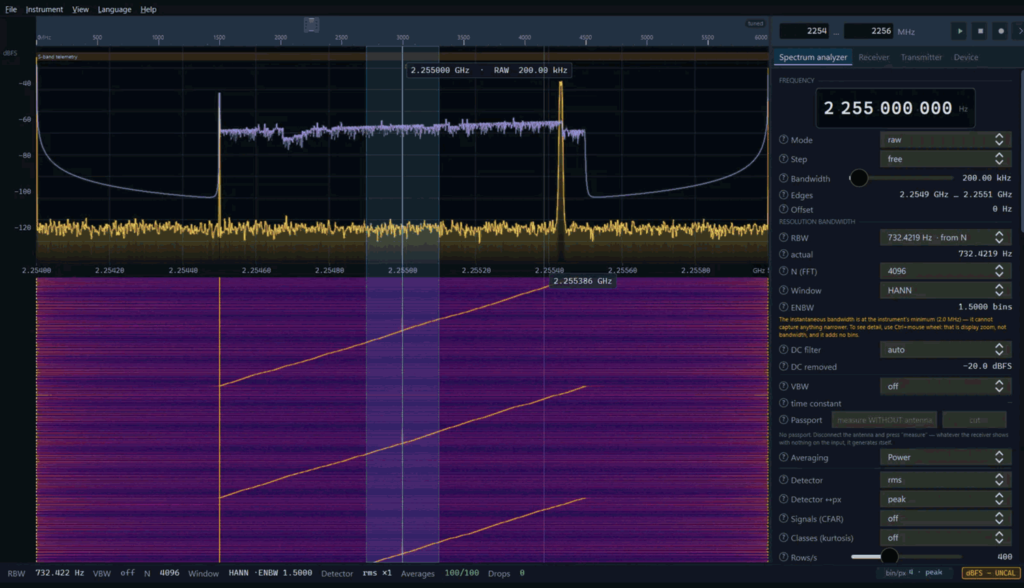Stop acquisition with the stop button
This screenshot has height=588, width=1024.
(x=980, y=31)
